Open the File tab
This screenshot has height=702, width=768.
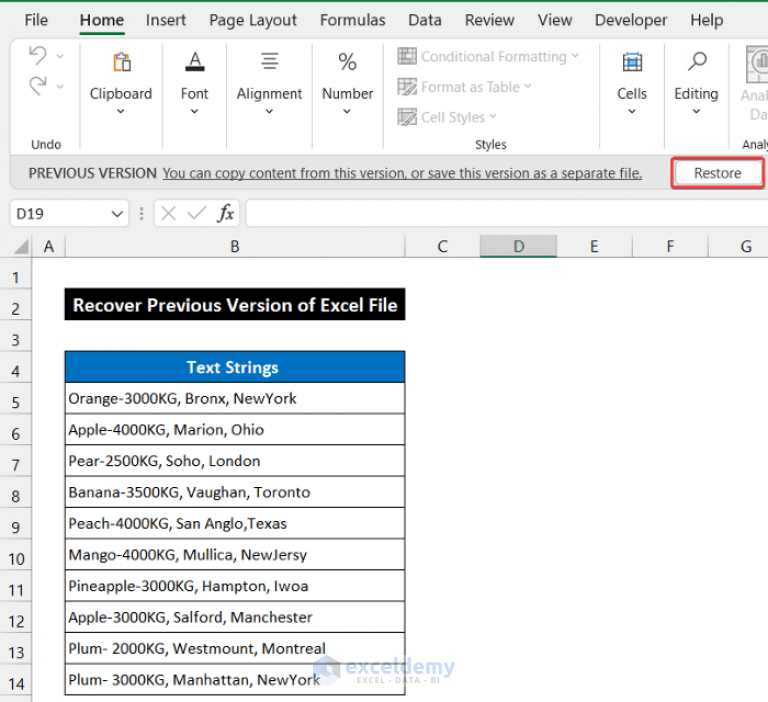[x=36, y=20]
